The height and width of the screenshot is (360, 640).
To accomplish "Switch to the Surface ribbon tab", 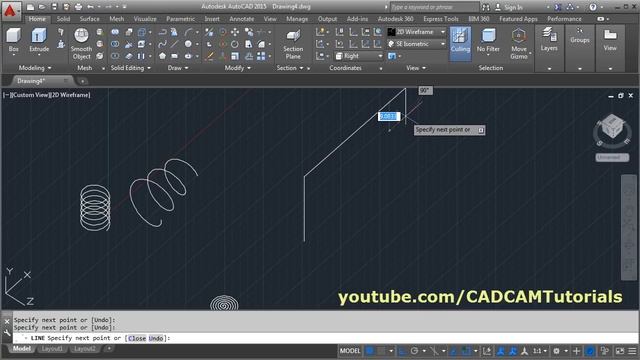I will click(89, 19).
